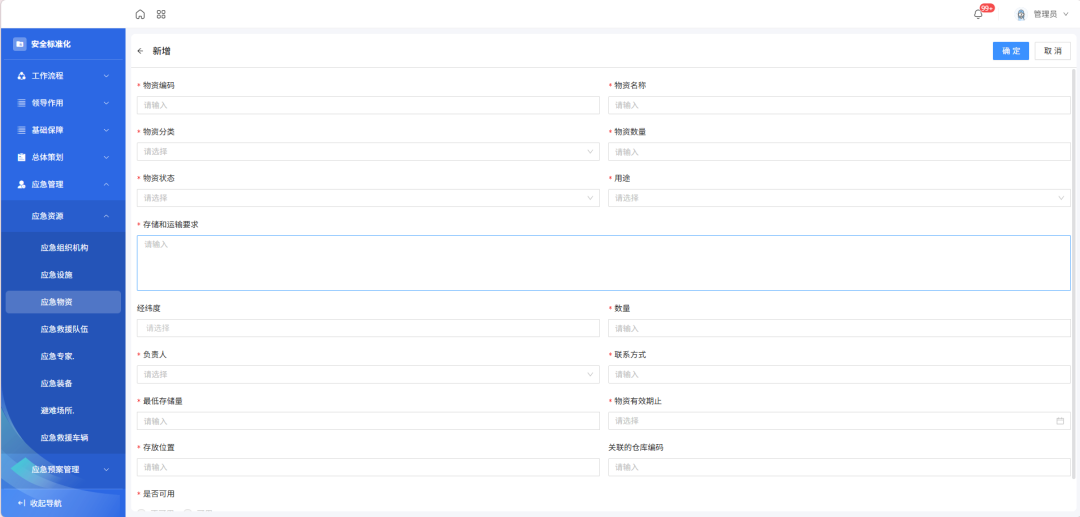Screen dimensions: 1080x517
Task: Click the 收起导航 collapse arrow icon
Action: point(21,503)
